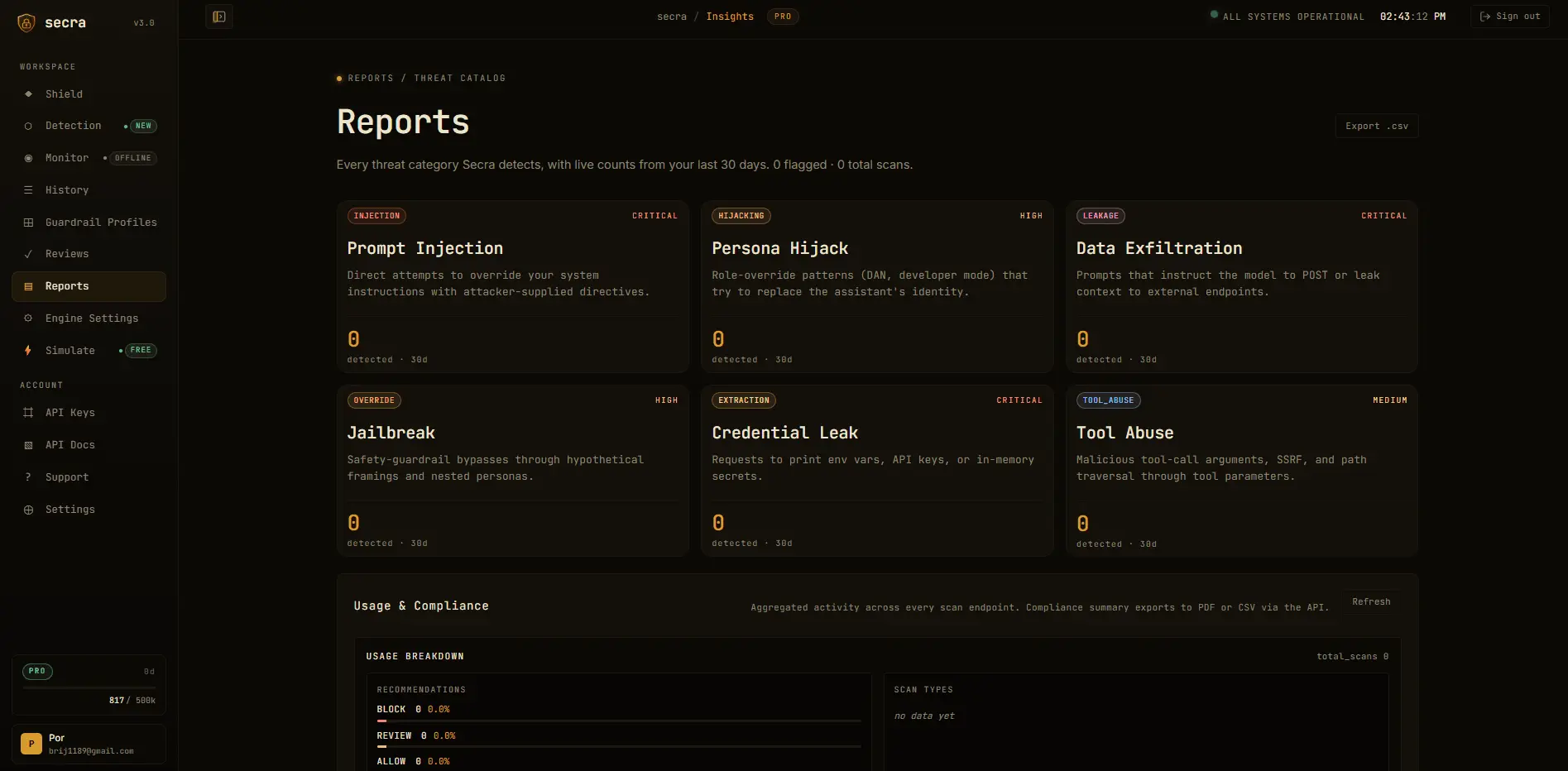The height and width of the screenshot is (771, 1568).
Task: Open the Persona Hijack card
Action: [877, 286]
